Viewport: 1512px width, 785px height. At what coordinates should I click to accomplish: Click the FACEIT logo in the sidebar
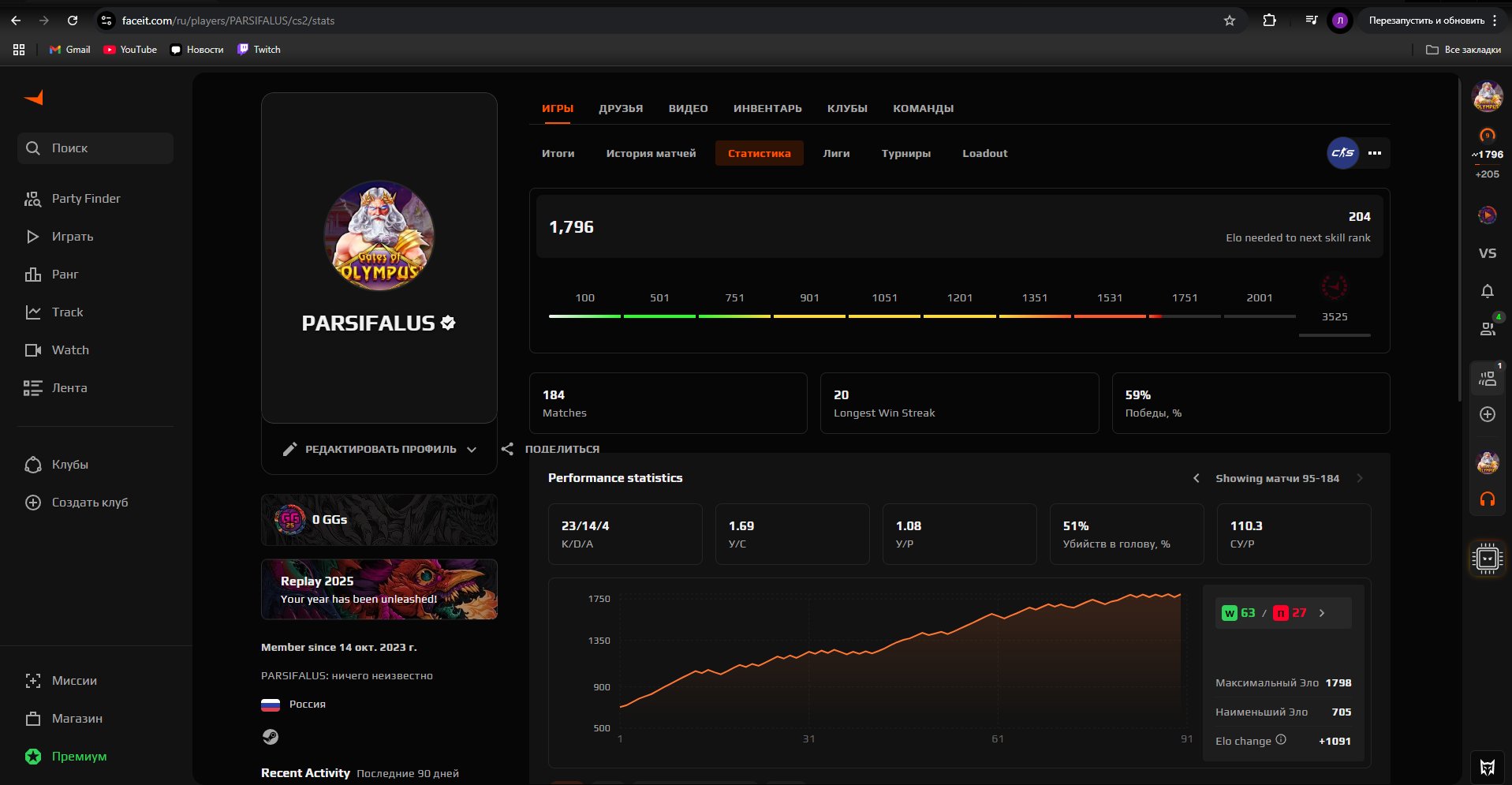point(34,98)
